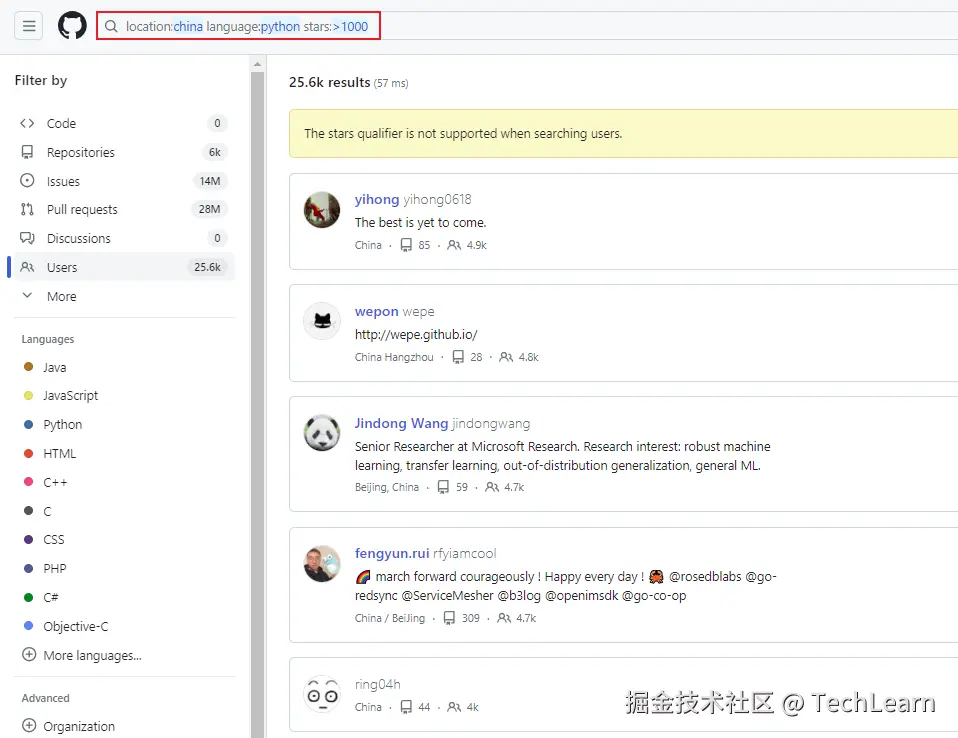Click the Discussions speech bubble icon
958x738 pixels.
[27, 238]
